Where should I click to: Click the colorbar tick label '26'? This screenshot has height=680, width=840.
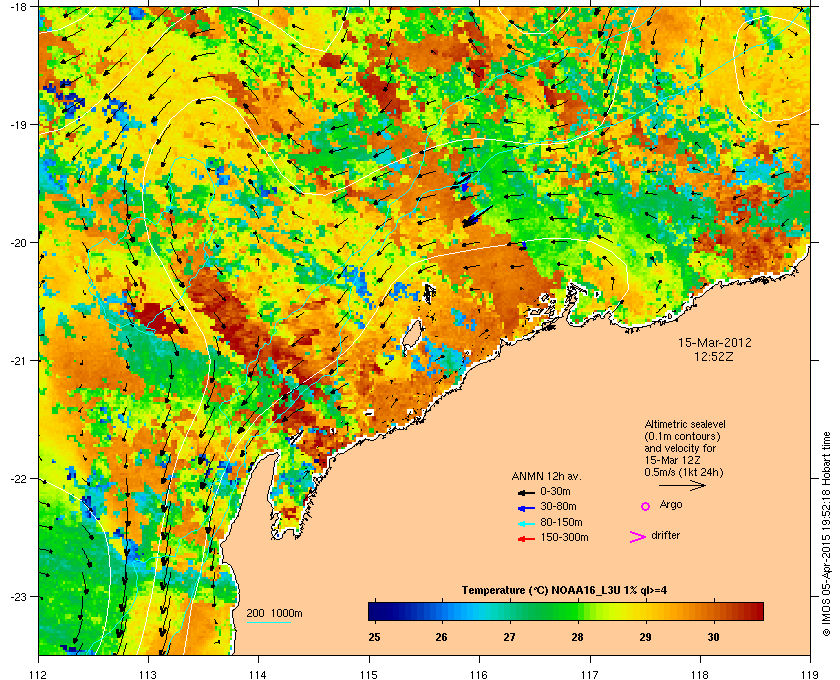click(x=441, y=637)
